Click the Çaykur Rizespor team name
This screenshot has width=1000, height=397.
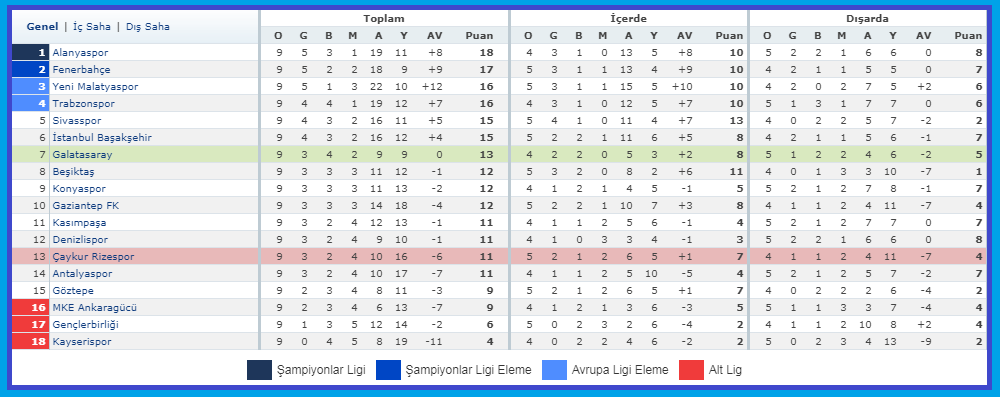(93, 257)
